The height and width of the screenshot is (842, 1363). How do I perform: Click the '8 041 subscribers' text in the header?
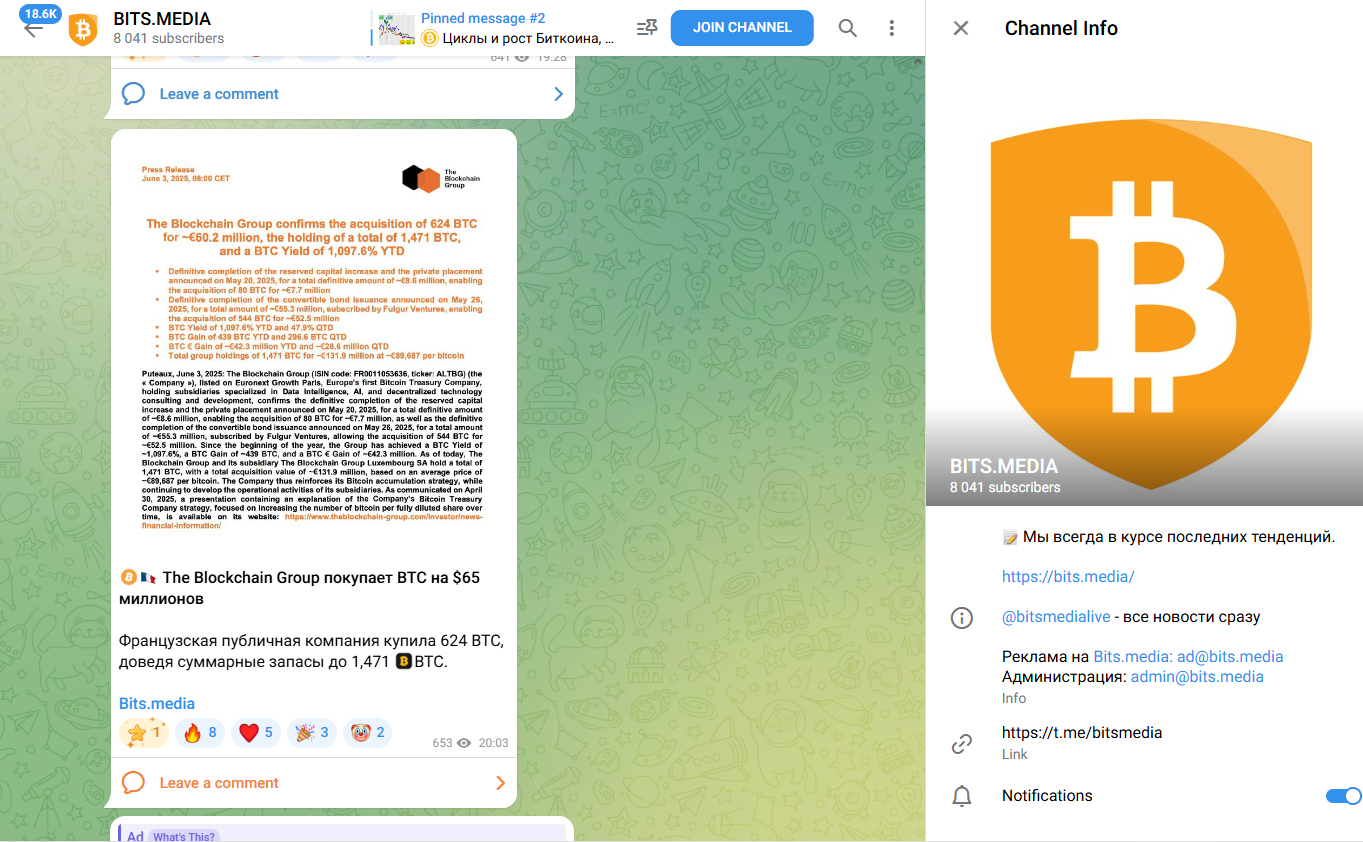tap(169, 39)
